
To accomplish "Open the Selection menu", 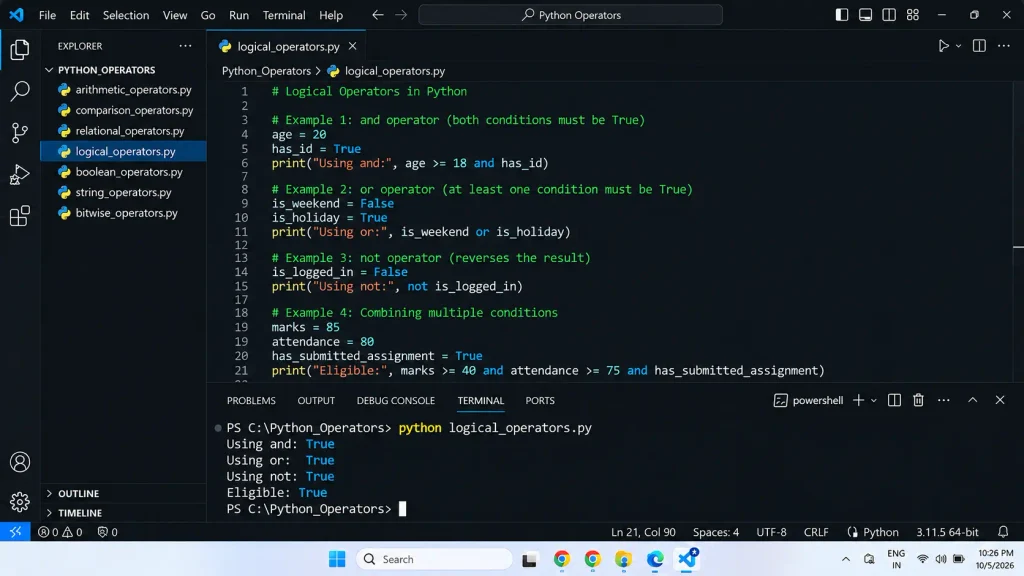I will click(x=125, y=15).
